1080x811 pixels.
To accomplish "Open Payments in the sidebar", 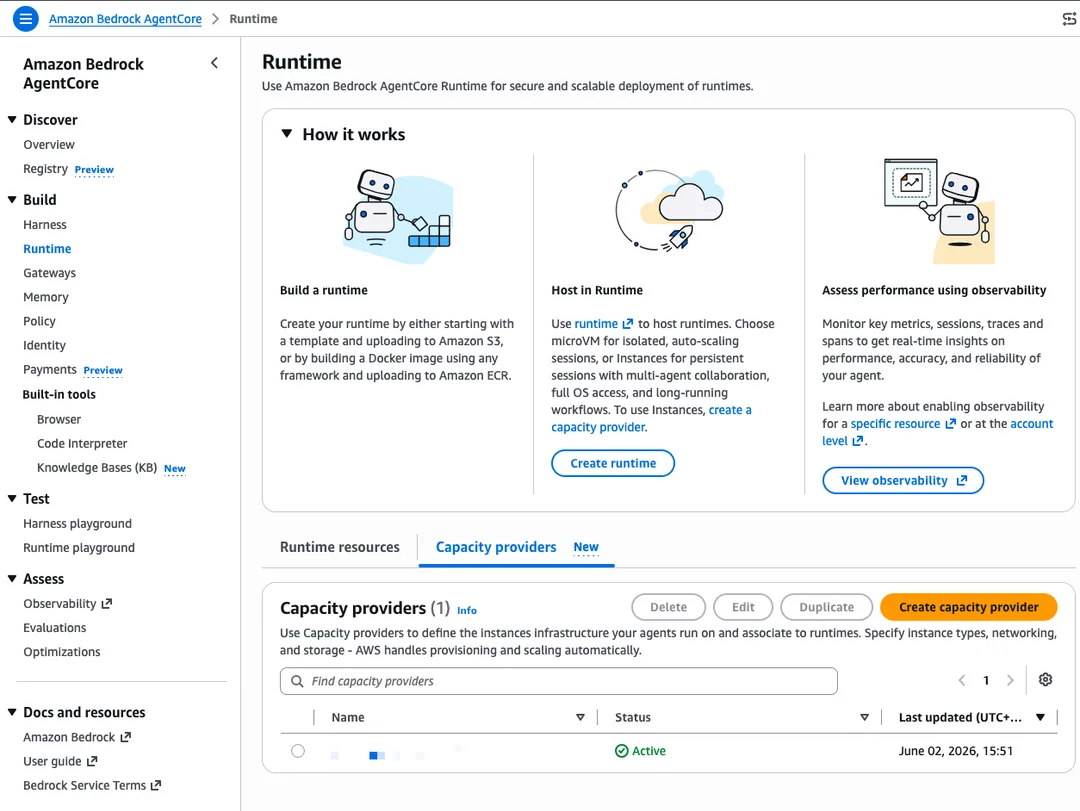I will [50, 369].
